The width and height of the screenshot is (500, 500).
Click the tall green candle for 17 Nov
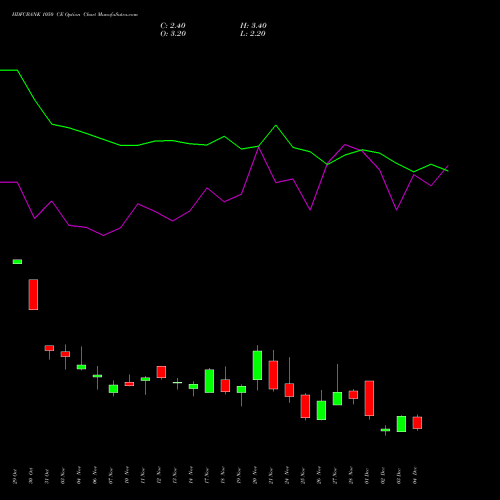[x=209, y=381]
